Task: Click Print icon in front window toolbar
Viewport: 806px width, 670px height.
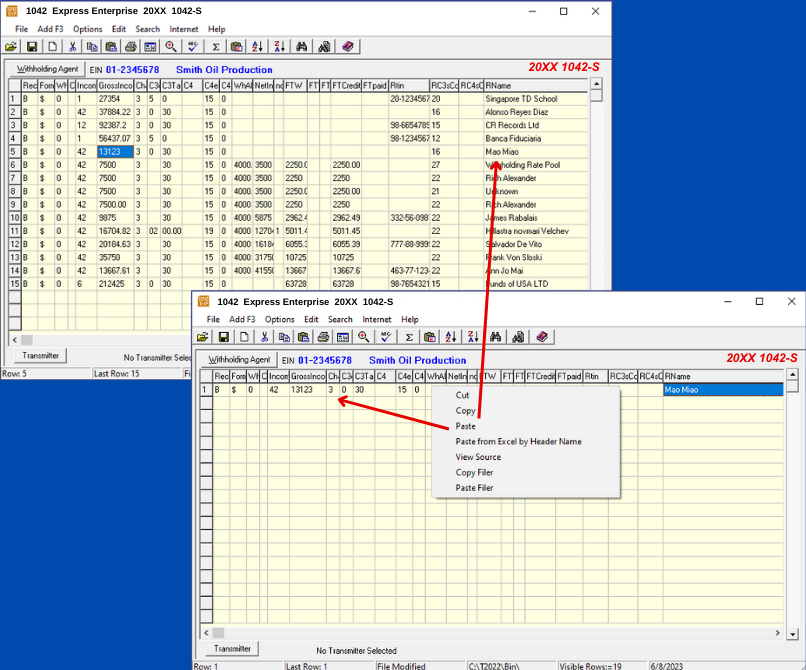Action: 322,337
